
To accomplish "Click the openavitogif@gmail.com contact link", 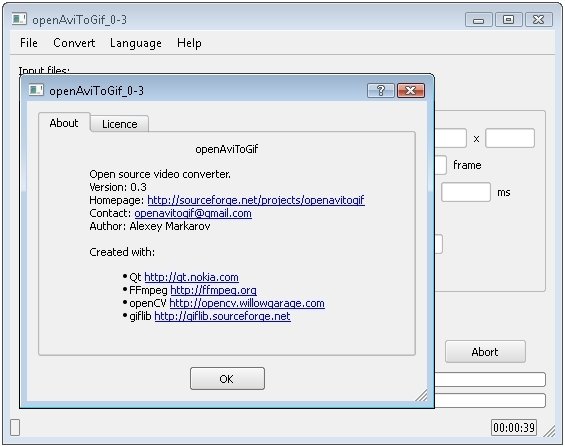I will pos(193,213).
